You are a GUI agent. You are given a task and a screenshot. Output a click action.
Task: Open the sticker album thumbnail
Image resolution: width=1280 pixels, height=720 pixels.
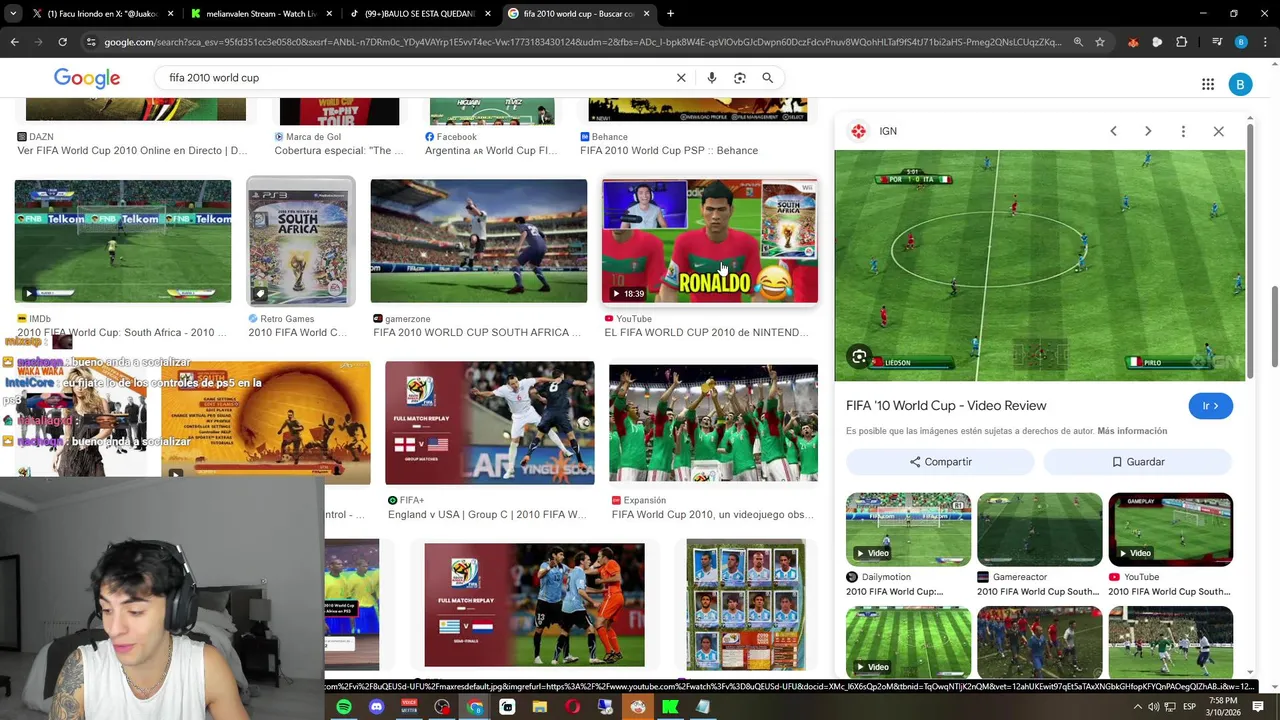click(x=746, y=605)
